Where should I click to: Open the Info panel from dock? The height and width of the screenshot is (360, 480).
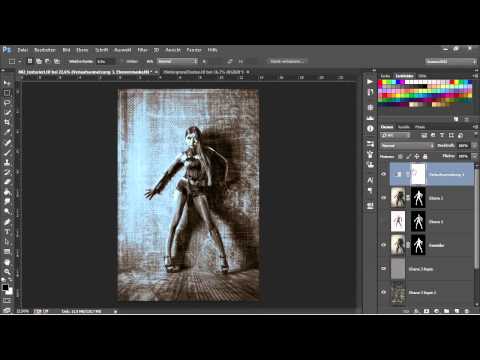point(370,128)
